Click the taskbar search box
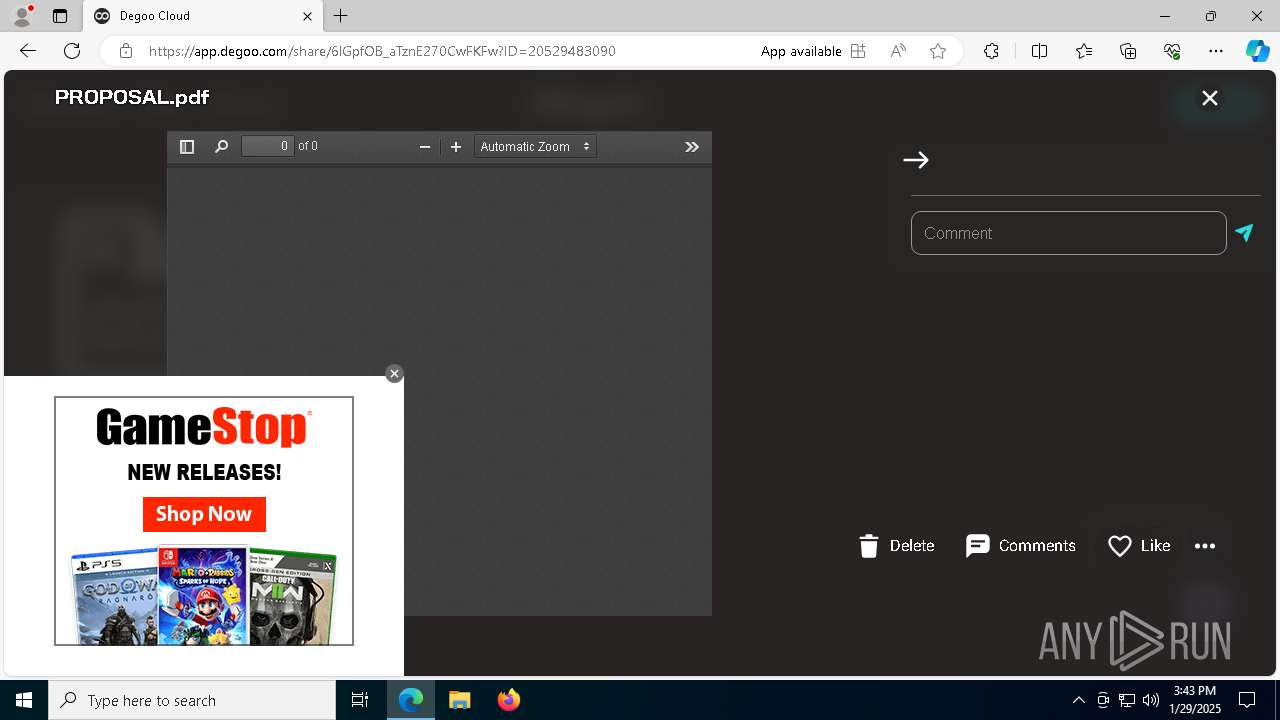Viewport: 1280px width, 720px height. coord(192,700)
